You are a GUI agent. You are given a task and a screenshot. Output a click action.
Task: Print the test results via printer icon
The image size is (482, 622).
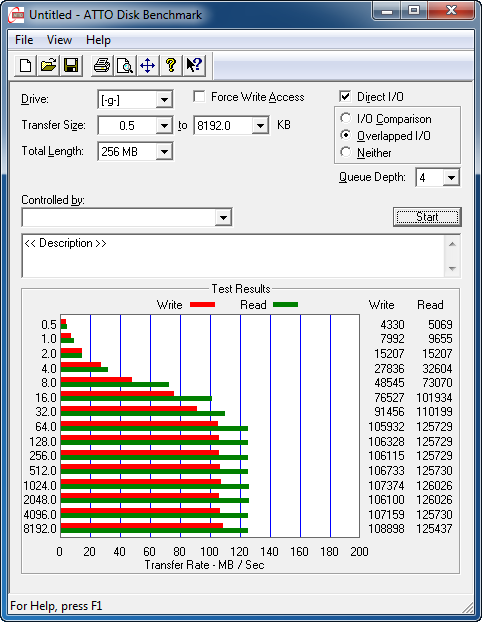[x=102, y=65]
